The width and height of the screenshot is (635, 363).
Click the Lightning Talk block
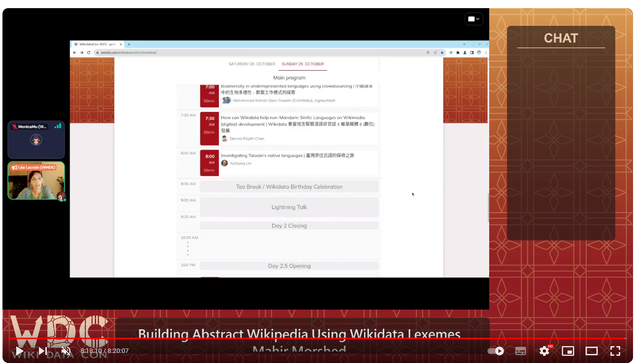[289, 207]
